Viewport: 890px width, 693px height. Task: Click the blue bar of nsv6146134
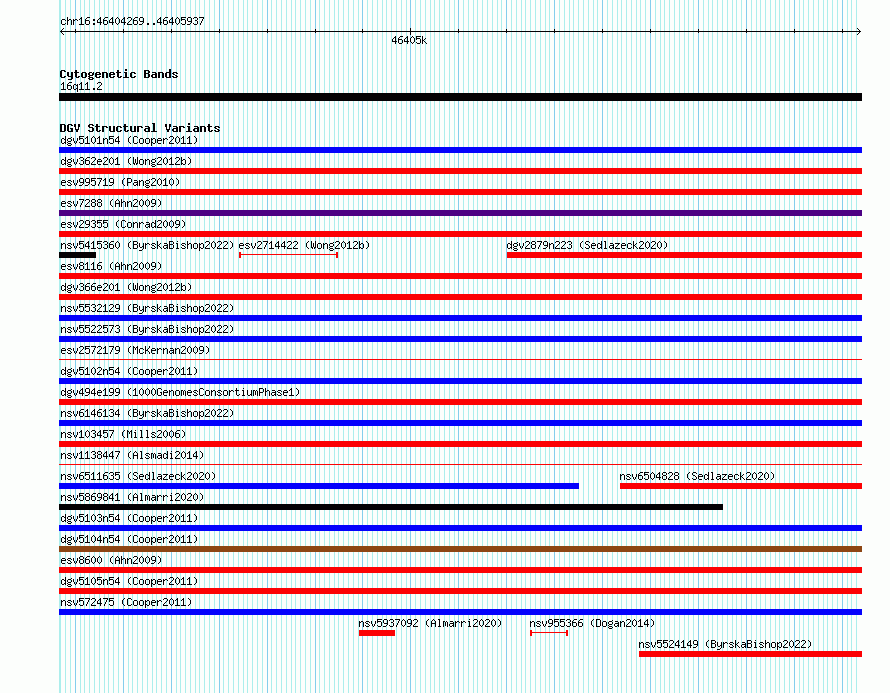tap(460, 423)
